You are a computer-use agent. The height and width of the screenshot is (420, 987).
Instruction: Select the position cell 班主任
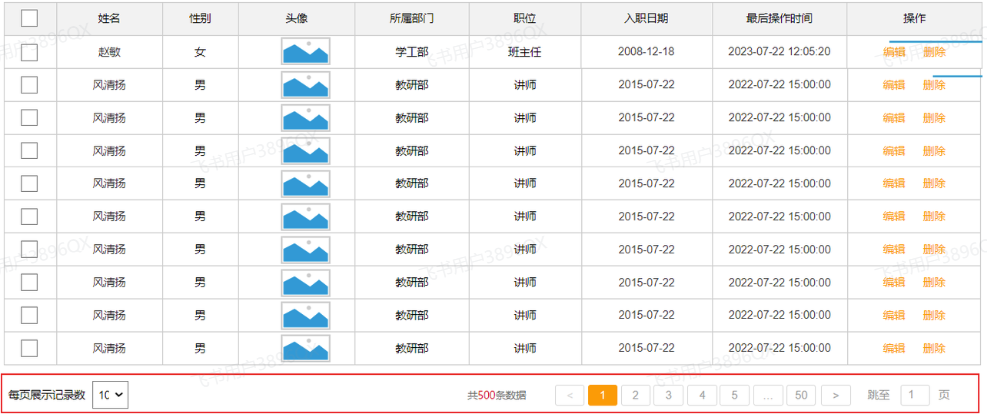point(525,52)
